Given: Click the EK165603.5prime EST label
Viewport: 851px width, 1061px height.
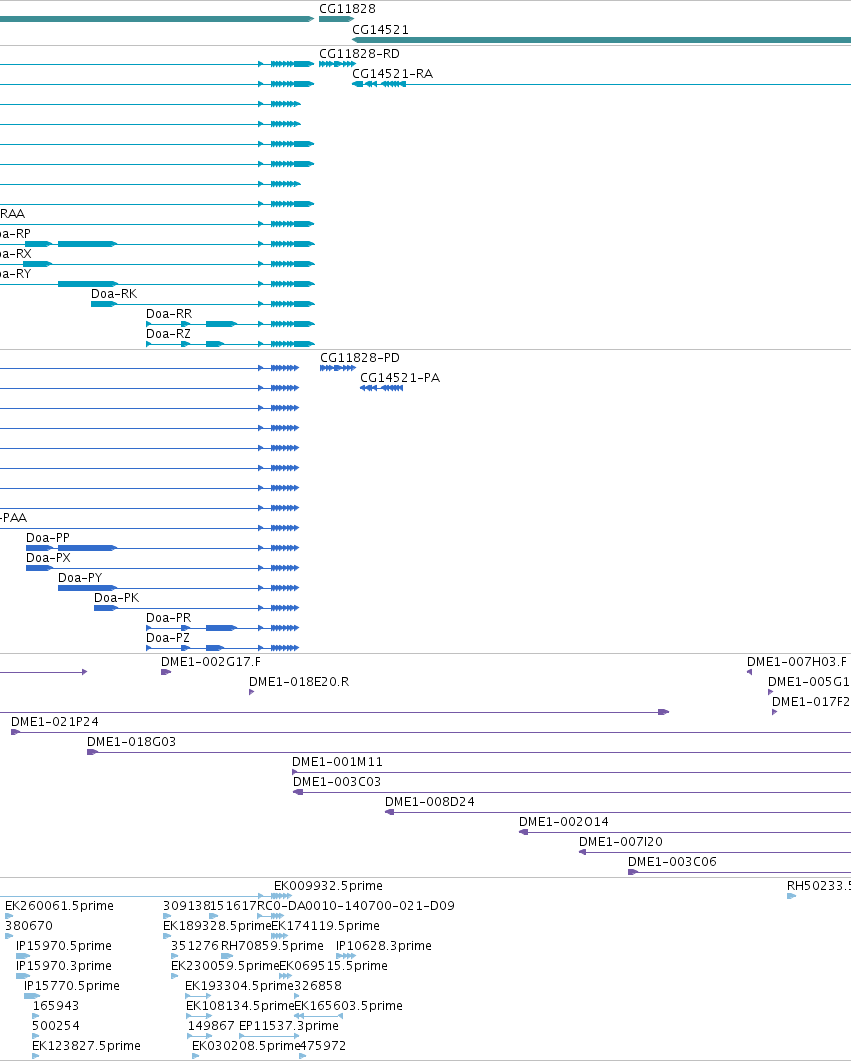Looking at the screenshot, I should click(348, 1006).
